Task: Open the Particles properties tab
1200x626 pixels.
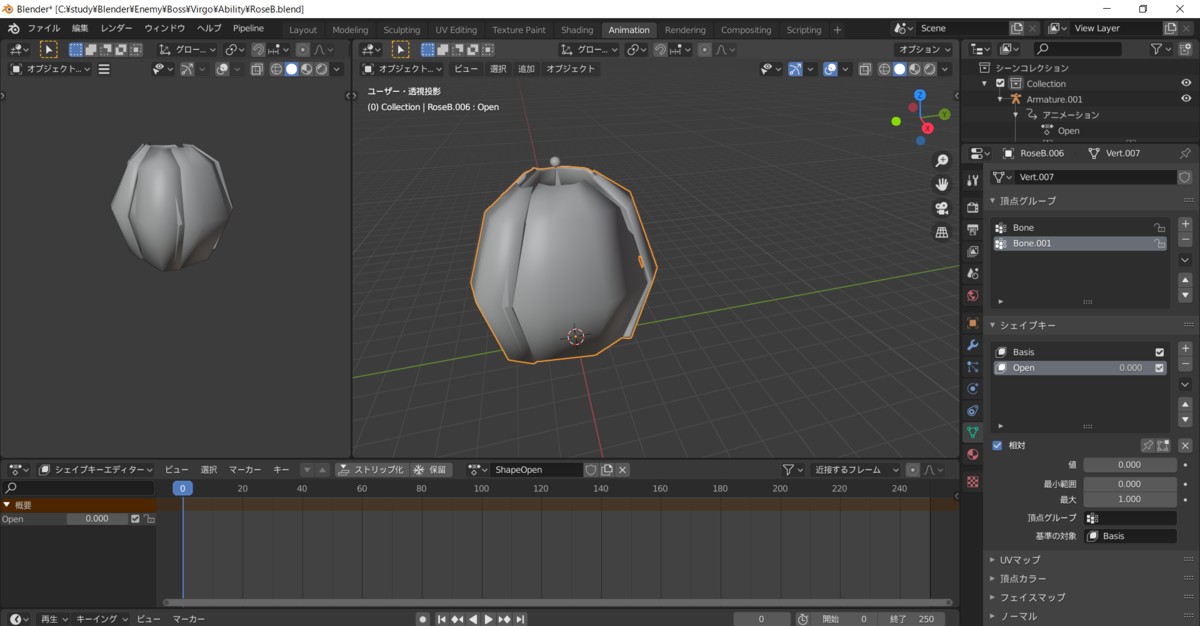Action: click(x=972, y=367)
